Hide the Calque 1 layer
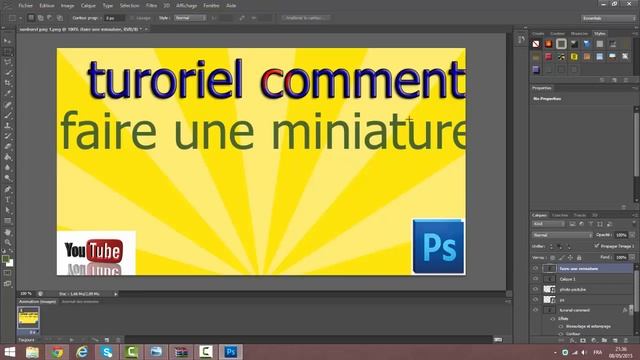Screen dimensions: 640x360 click(x=535, y=279)
